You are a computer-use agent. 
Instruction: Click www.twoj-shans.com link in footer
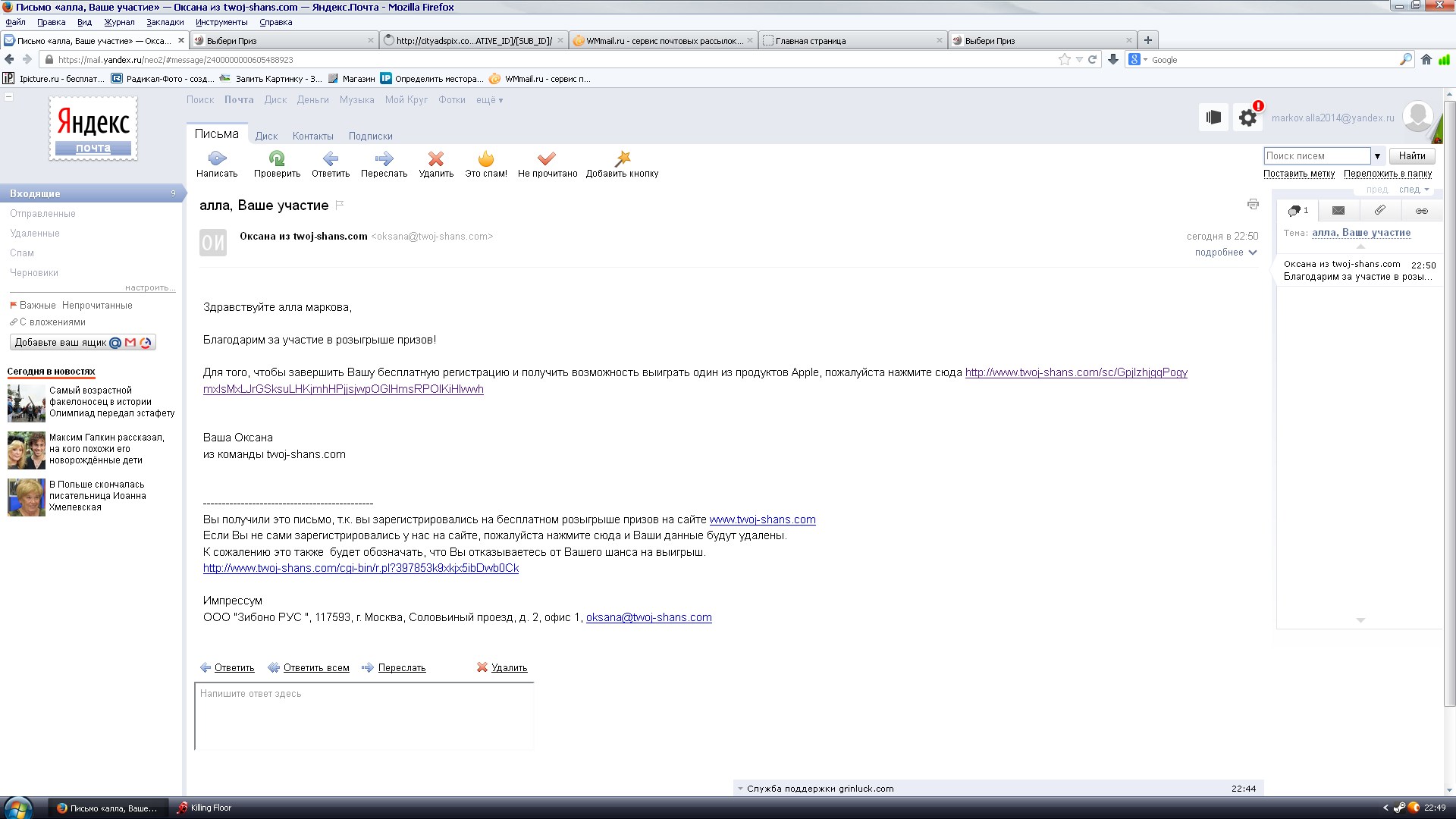click(x=762, y=519)
